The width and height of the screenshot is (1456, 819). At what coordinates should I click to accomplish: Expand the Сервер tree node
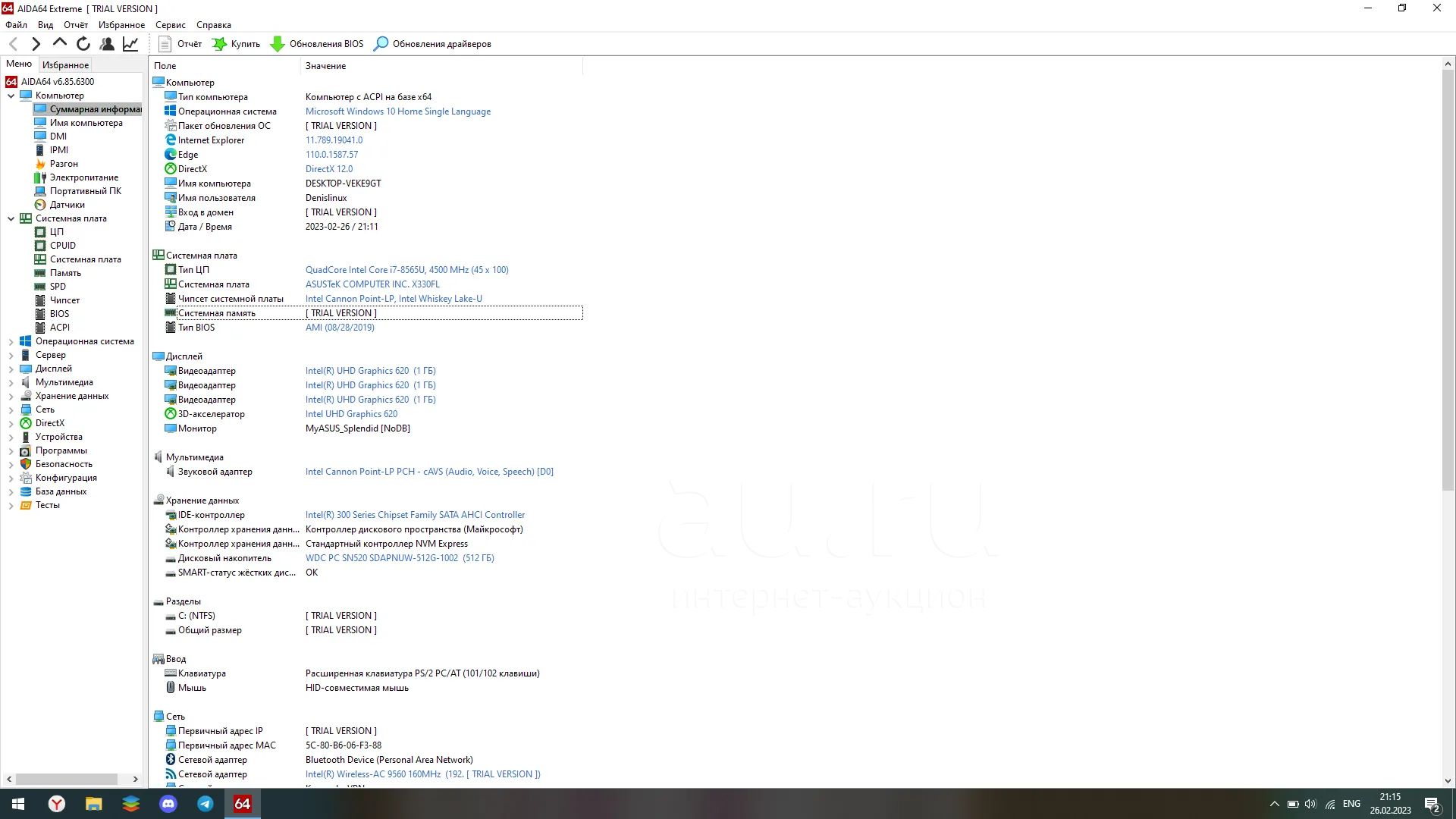11,355
